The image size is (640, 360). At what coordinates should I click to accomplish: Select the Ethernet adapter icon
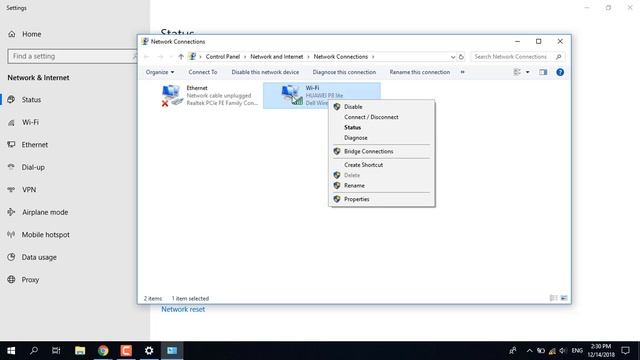(x=171, y=96)
